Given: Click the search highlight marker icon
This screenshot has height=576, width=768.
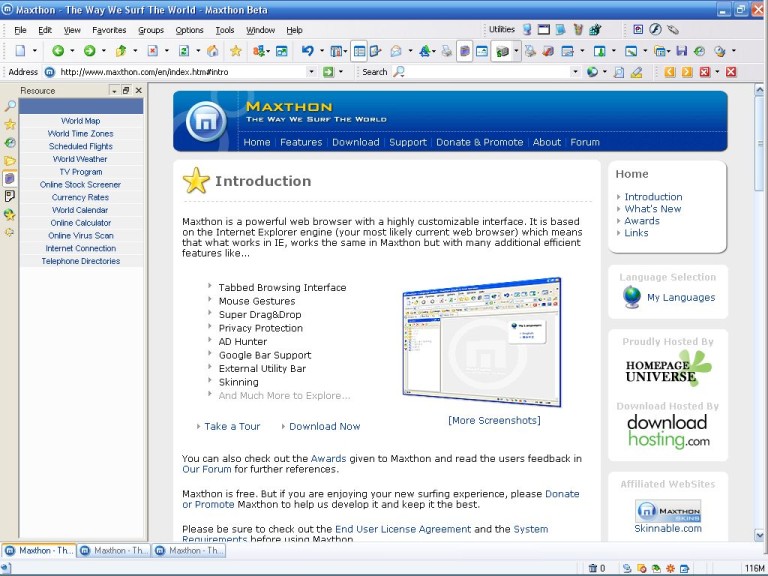Looking at the screenshot, I should pyautogui.click(x=636, y=72).
